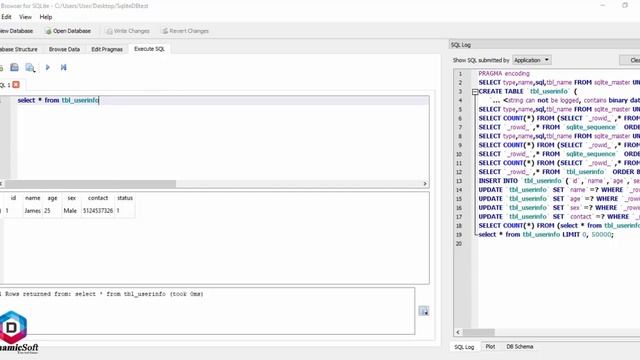This screenshot has height=360, width=640.
Task: Click Revert Changes toolbar button
Action: pos(185,31)
